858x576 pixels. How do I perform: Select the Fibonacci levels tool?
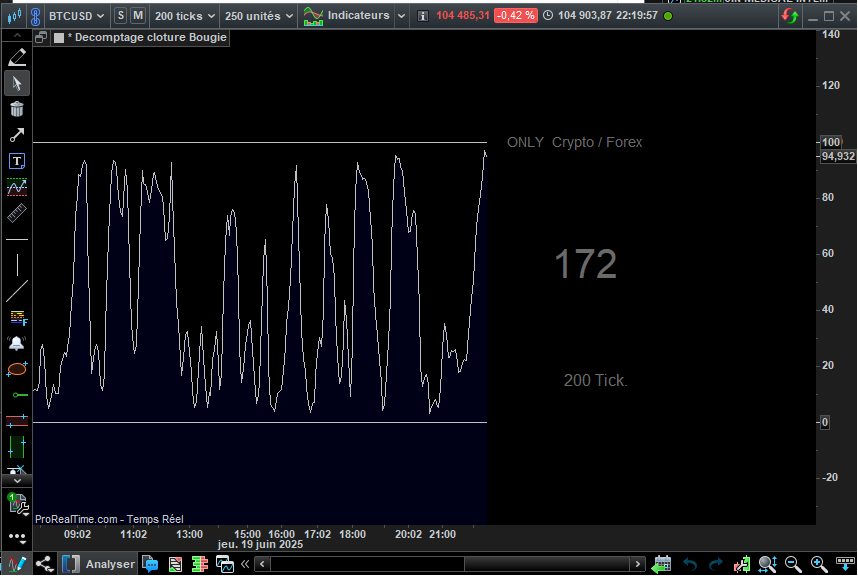tap(18, 317)
